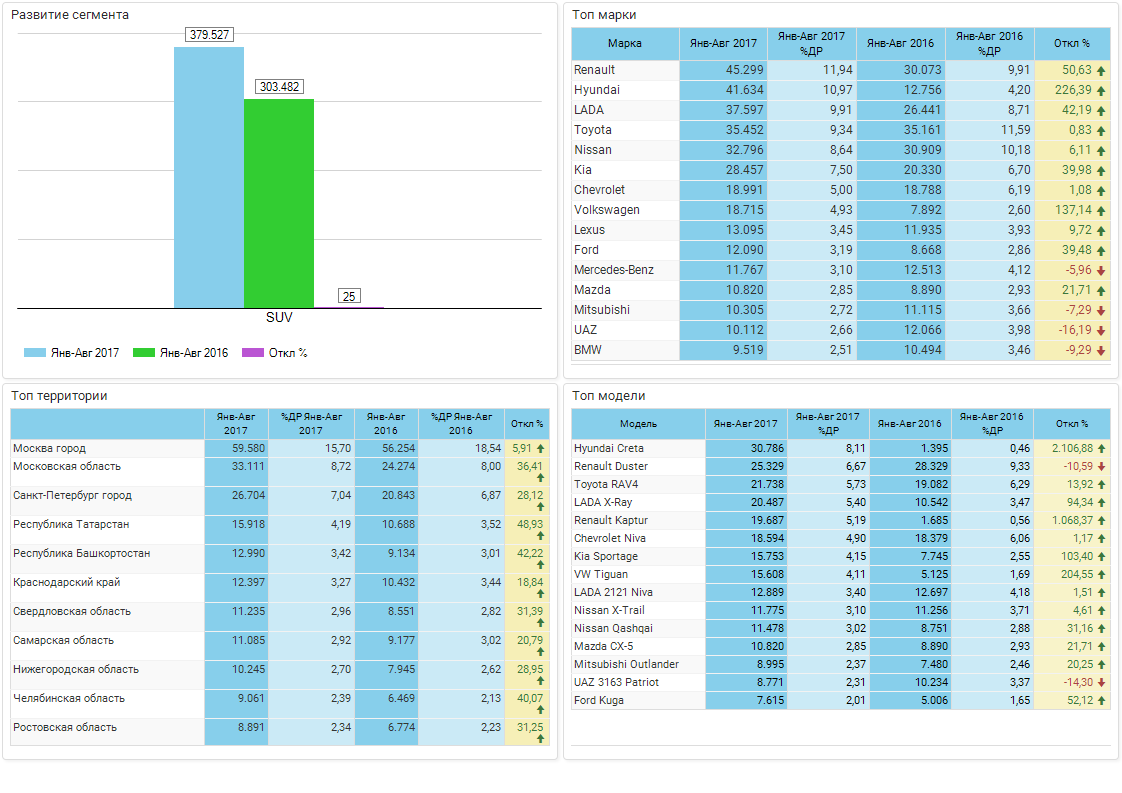Click the 59.580 value for Москва город
The width and height of the screenshot is (1122, 793).
248,449
